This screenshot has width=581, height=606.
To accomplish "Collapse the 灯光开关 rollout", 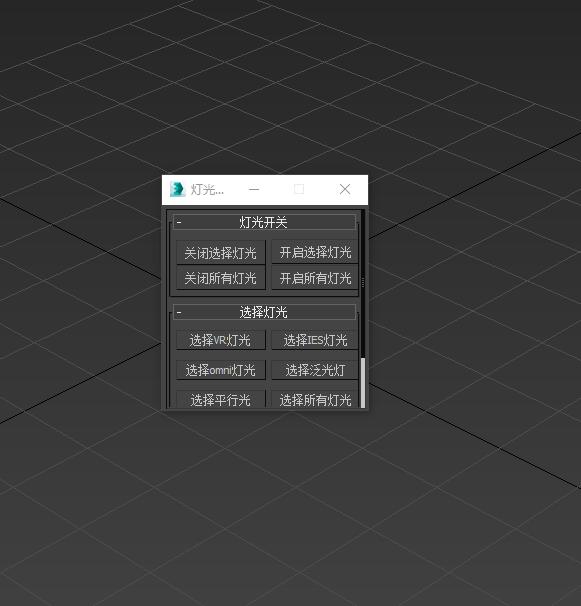I will coord(264,222).
